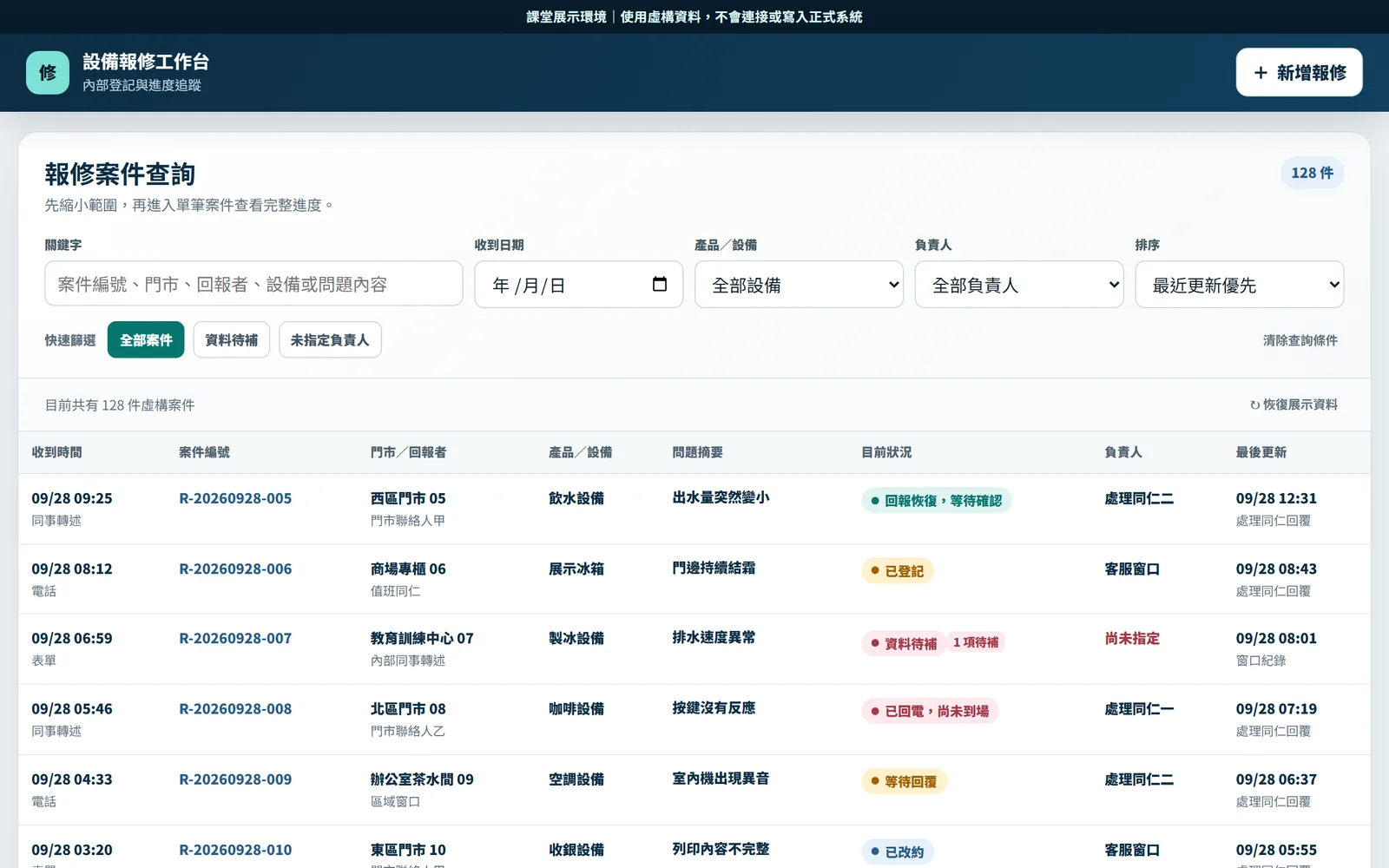Click the 案件編號 column header
The image size is (1389, 868).
[205, 452]
